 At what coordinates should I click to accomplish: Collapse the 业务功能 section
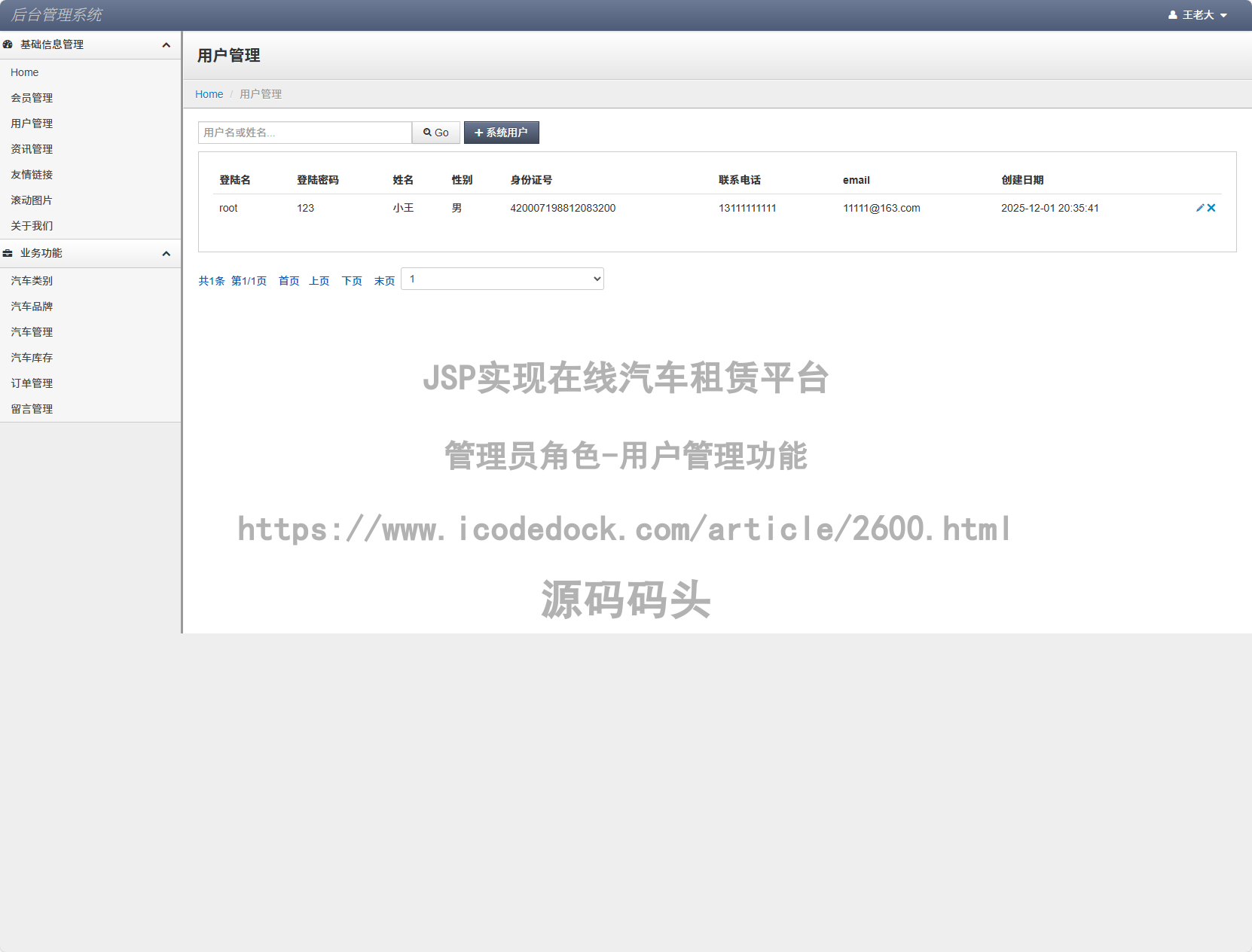[166, 253]
